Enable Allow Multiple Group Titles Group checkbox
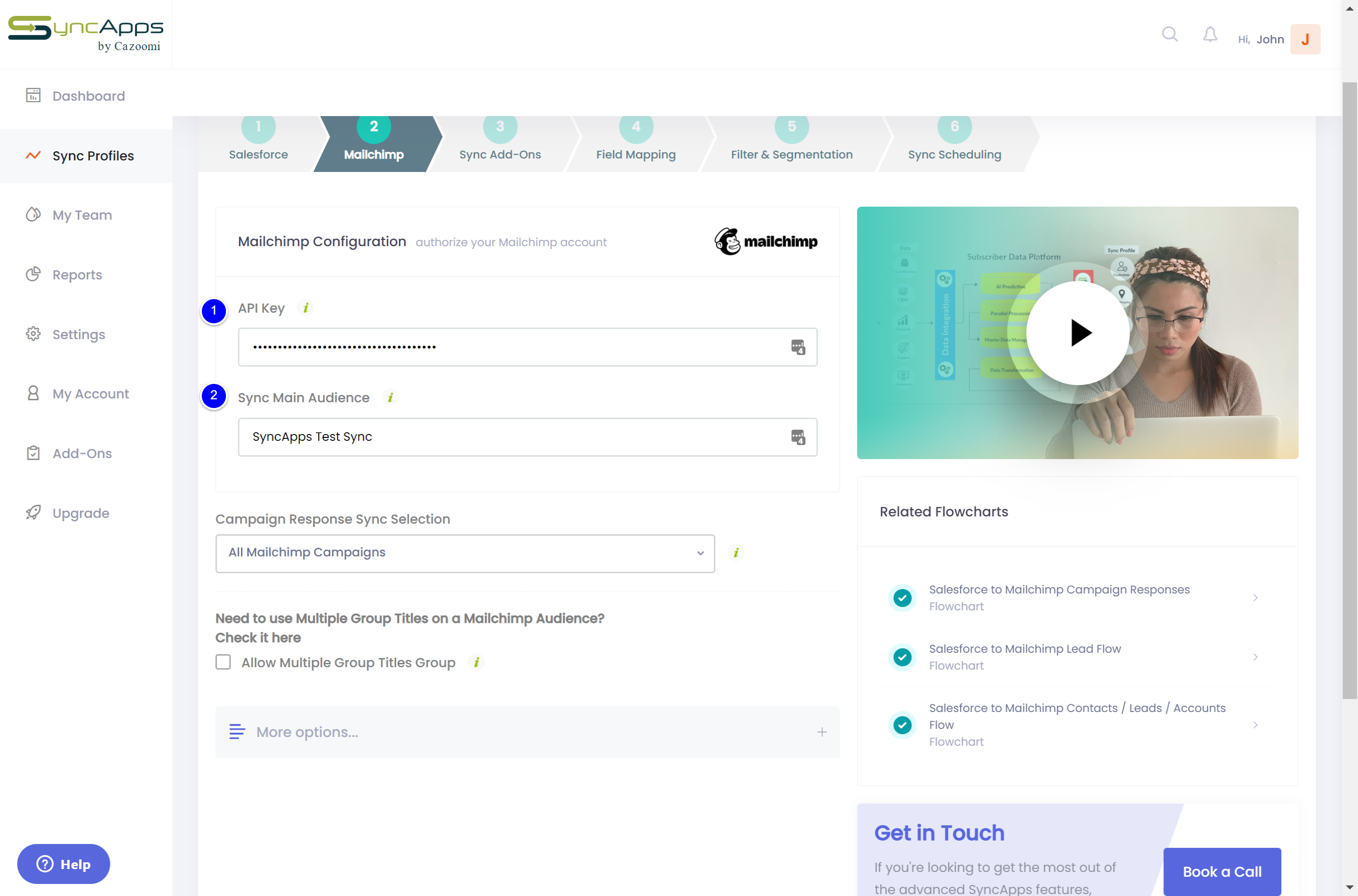 tap(224, 662)
